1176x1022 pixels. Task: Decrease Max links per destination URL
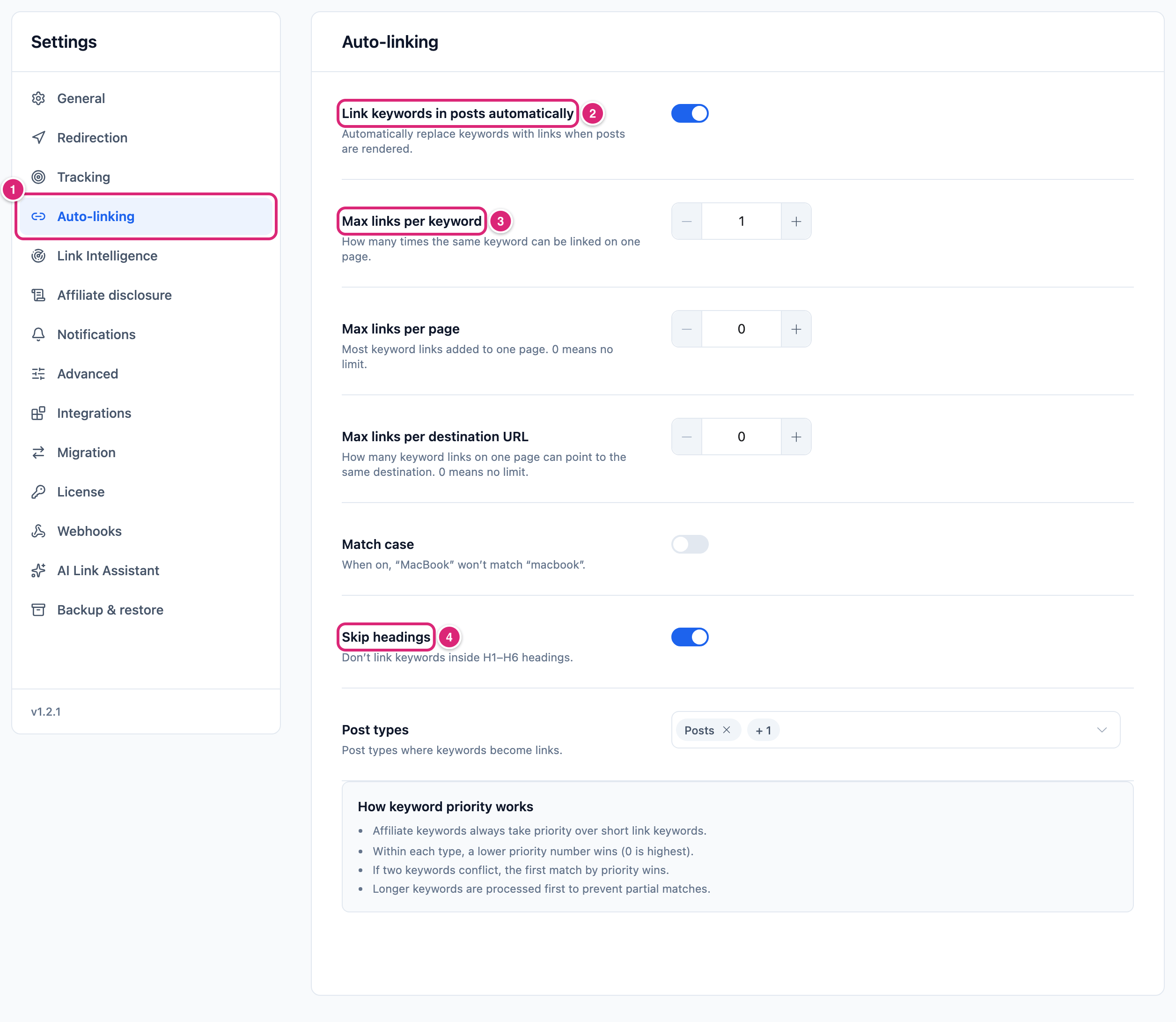pyautogui.click(x=687, y=437)
